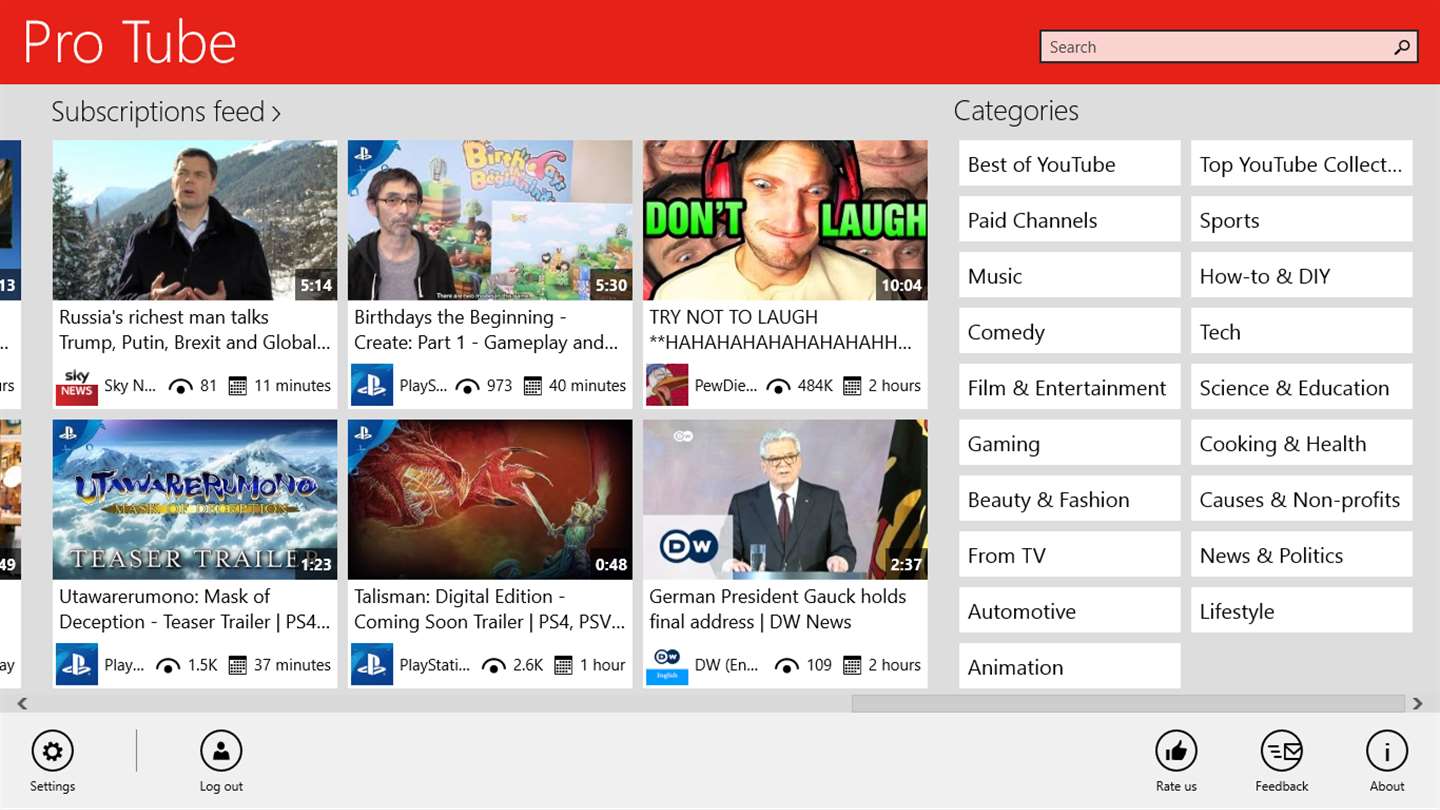Browse the Causes & Non-profits category
The image size is (1440, 810).
1302,499
